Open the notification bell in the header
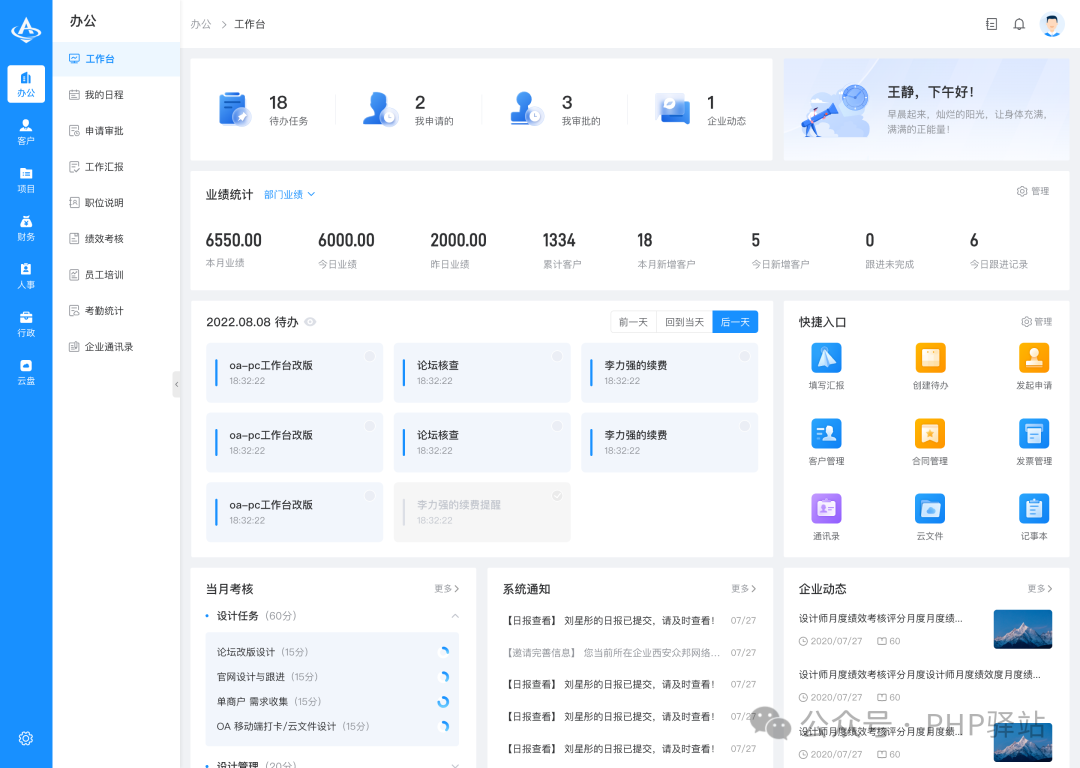 [1019, 24]
